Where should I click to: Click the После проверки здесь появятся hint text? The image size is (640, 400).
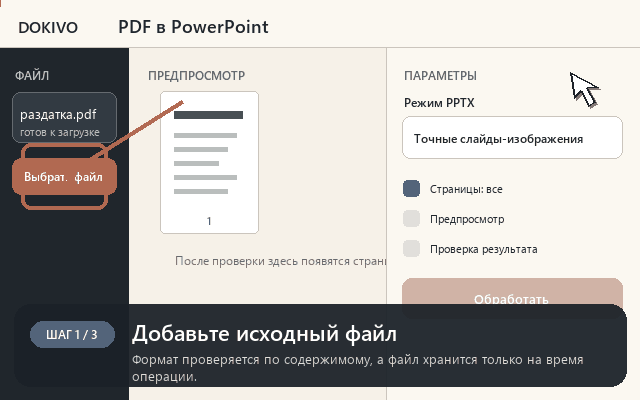coord(280,261)
